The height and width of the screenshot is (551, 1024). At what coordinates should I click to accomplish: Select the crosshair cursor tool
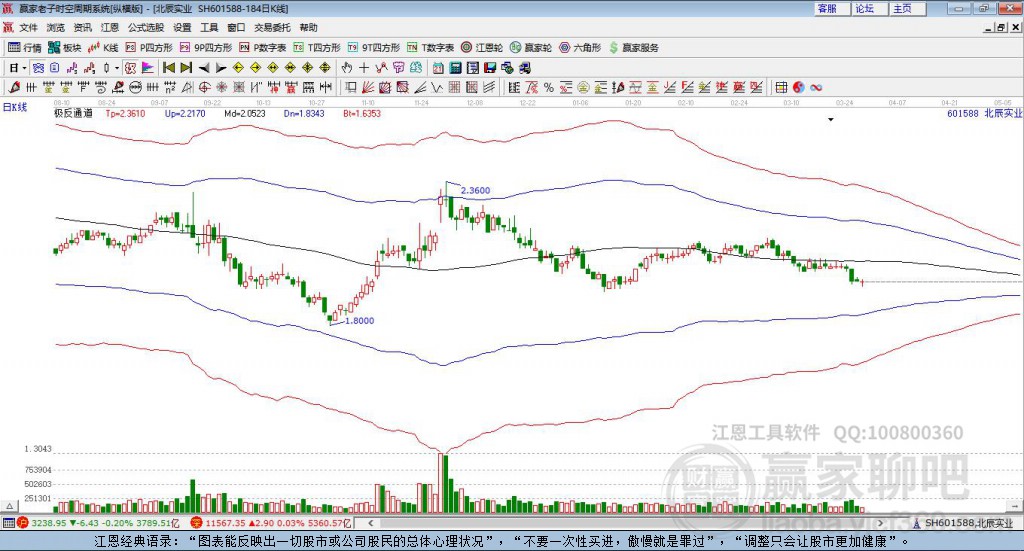[364, 68]
